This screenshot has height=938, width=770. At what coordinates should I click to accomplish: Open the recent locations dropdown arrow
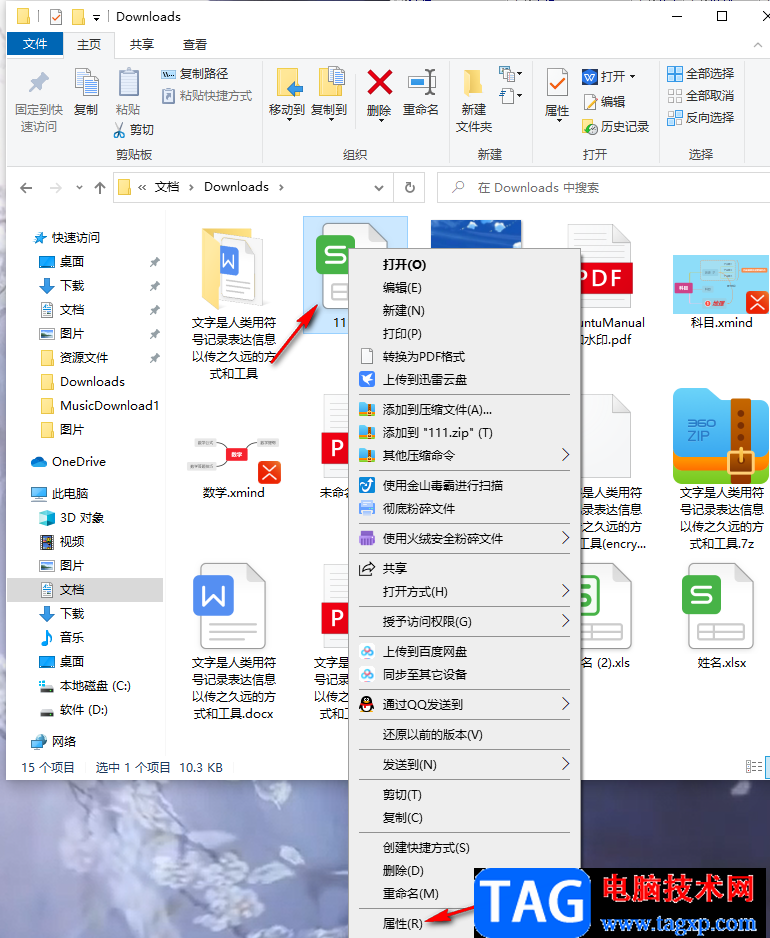tap(79, 188)
